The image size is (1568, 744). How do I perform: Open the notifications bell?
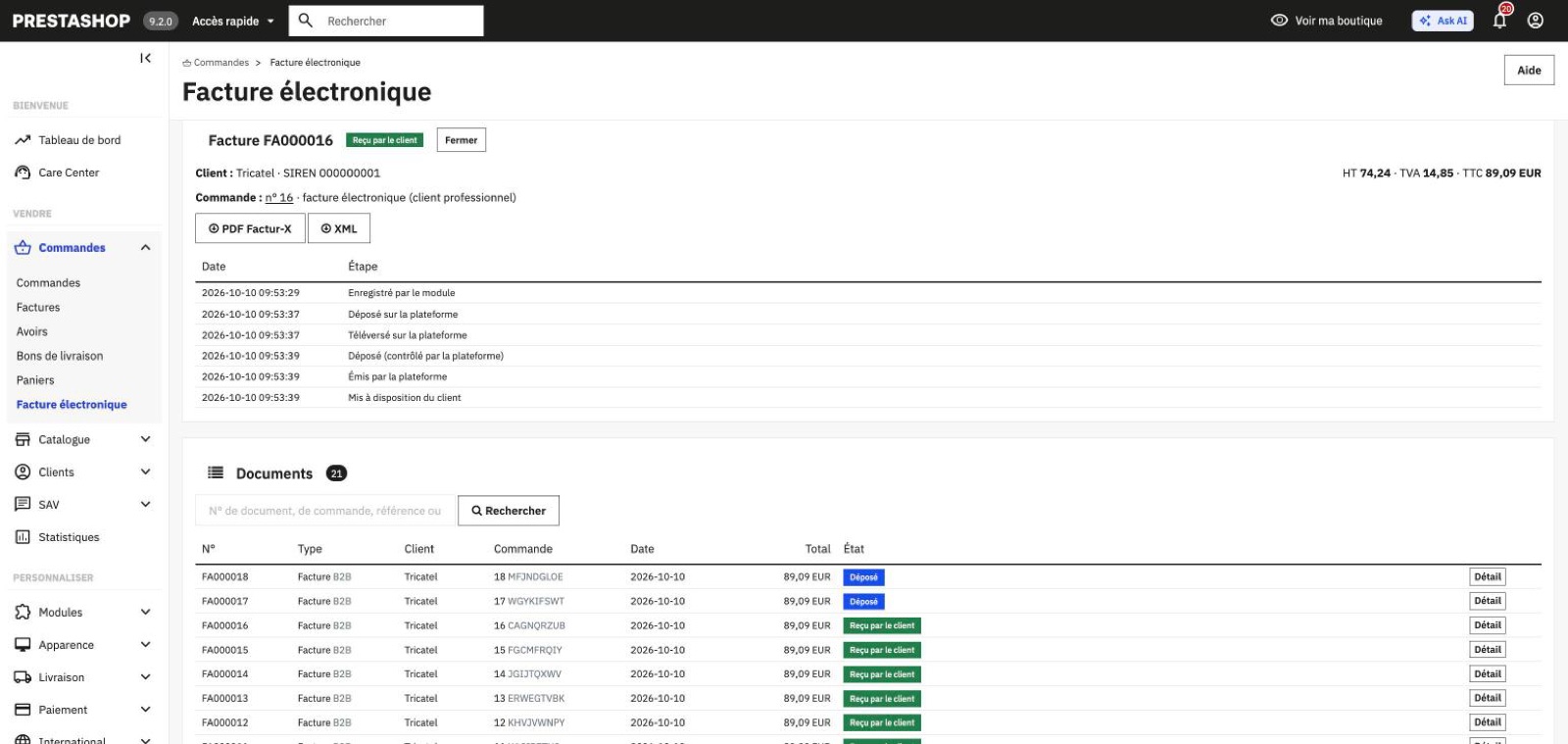(1500, 20)
